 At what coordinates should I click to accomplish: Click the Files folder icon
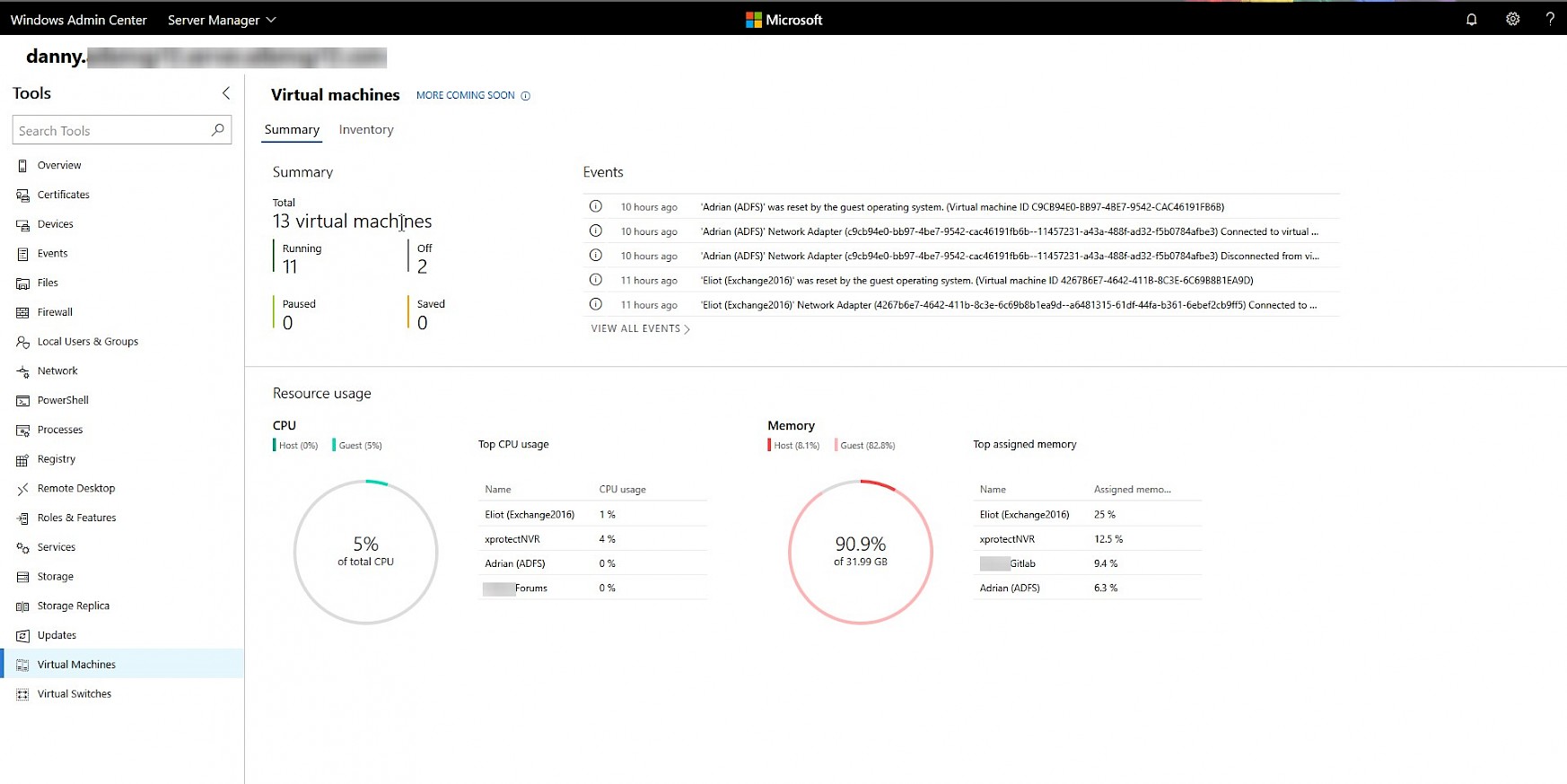[x=22, y=283]
